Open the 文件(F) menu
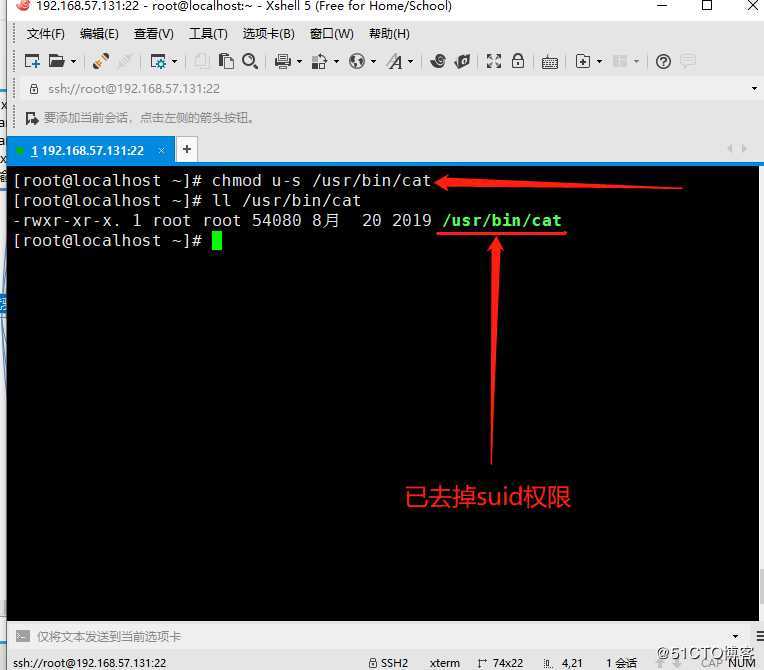The height and width of the screenshot is (670, 764). (45, 34)
